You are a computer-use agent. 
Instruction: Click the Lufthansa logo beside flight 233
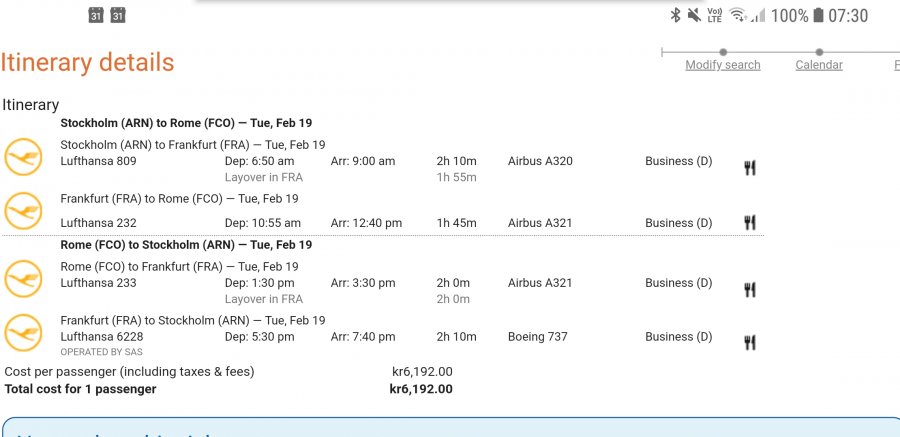[24, 279]
